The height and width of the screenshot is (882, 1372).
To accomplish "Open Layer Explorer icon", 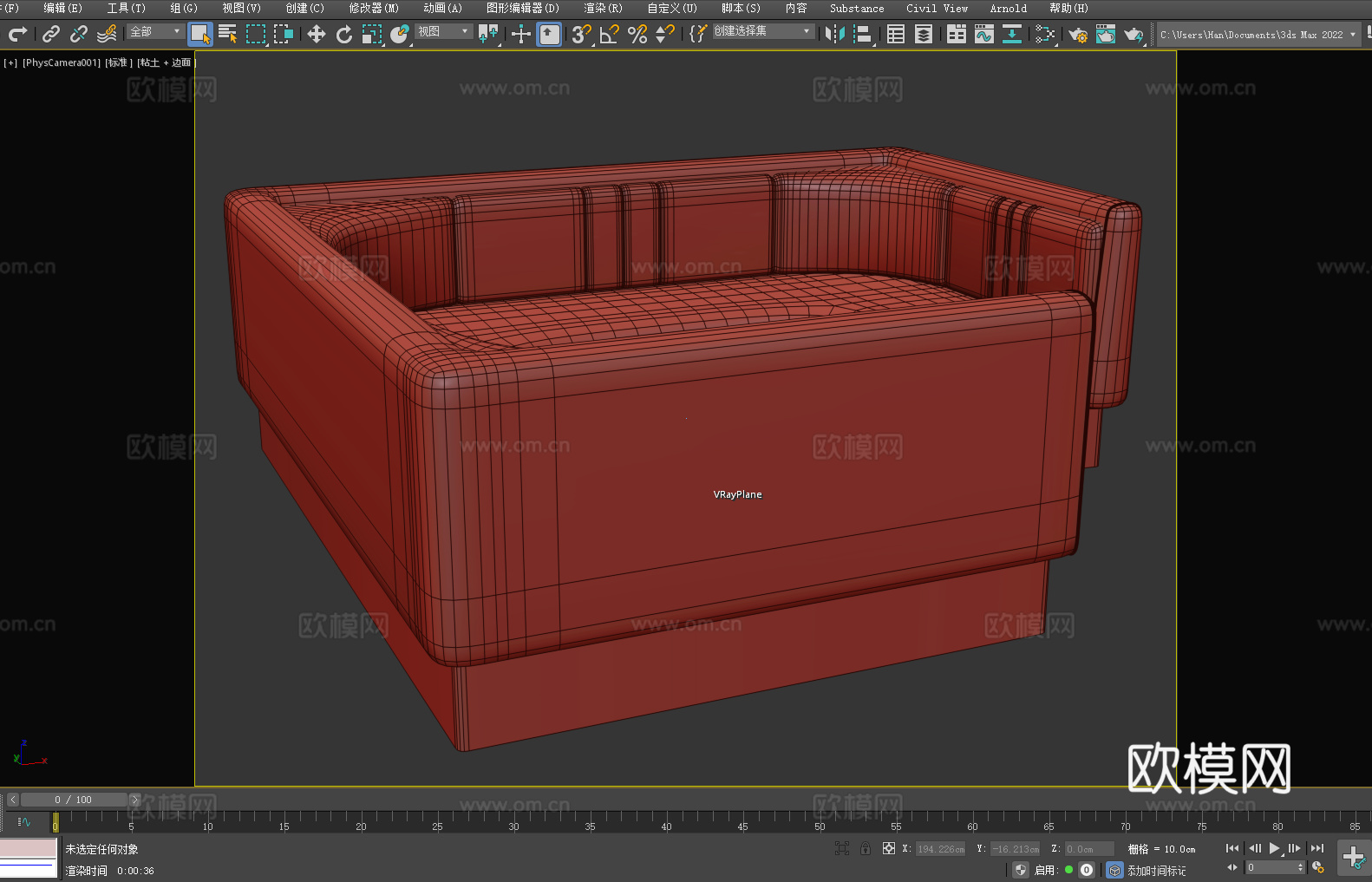I will pyautogui.click(x=924, y=34).
